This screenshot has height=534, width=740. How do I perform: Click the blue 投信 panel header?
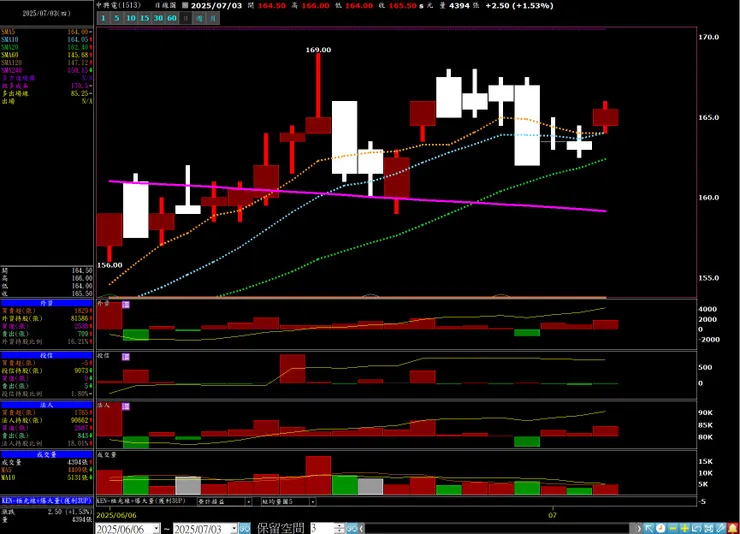pyautogui.click(x=46, y=355)
